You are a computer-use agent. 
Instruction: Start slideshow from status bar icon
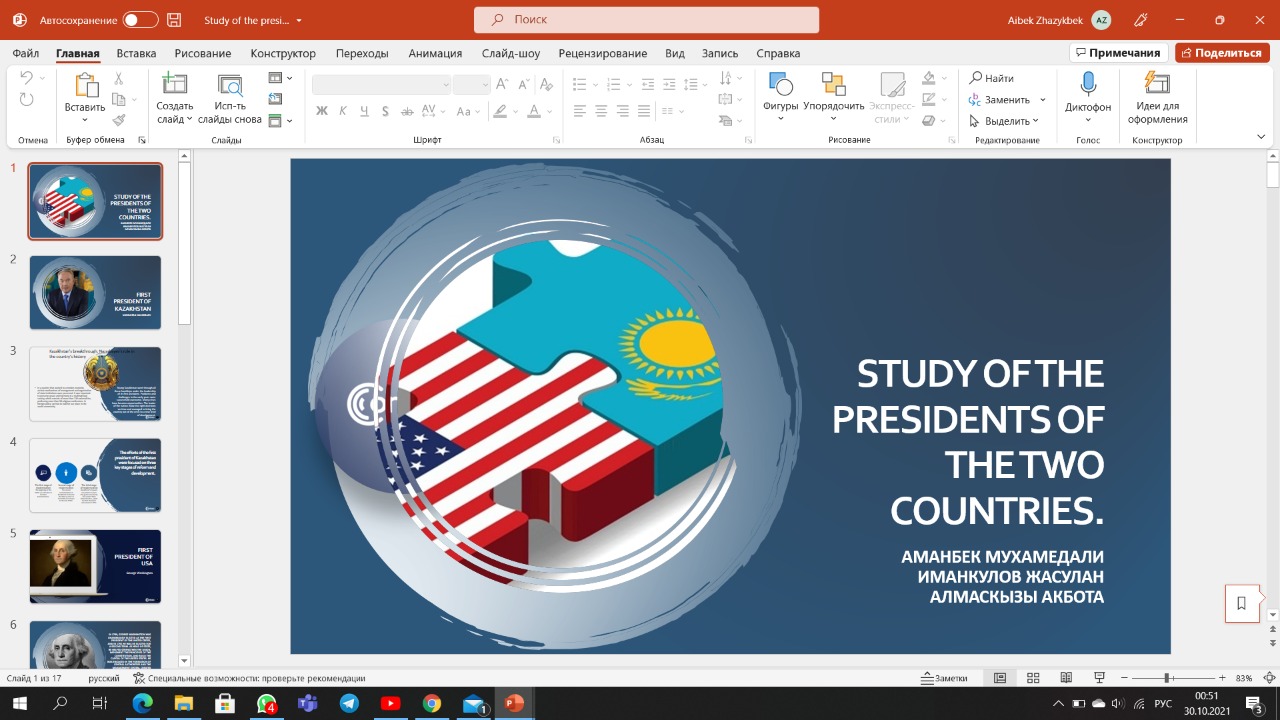1099,678
